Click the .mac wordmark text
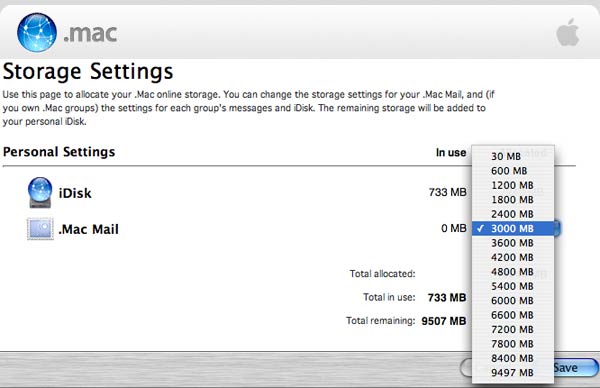The height and width of the screenshot is (388, 600). (90, 34)
